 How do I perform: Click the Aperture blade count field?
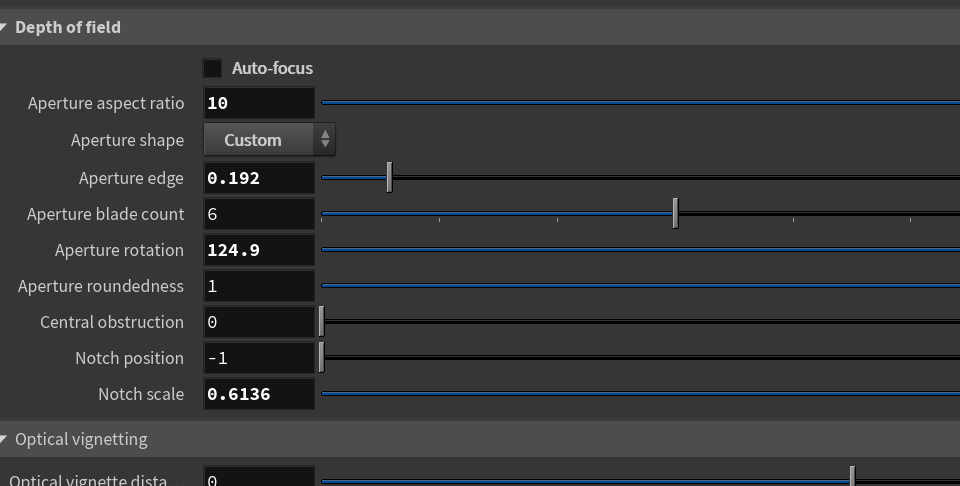coord(259,214)
